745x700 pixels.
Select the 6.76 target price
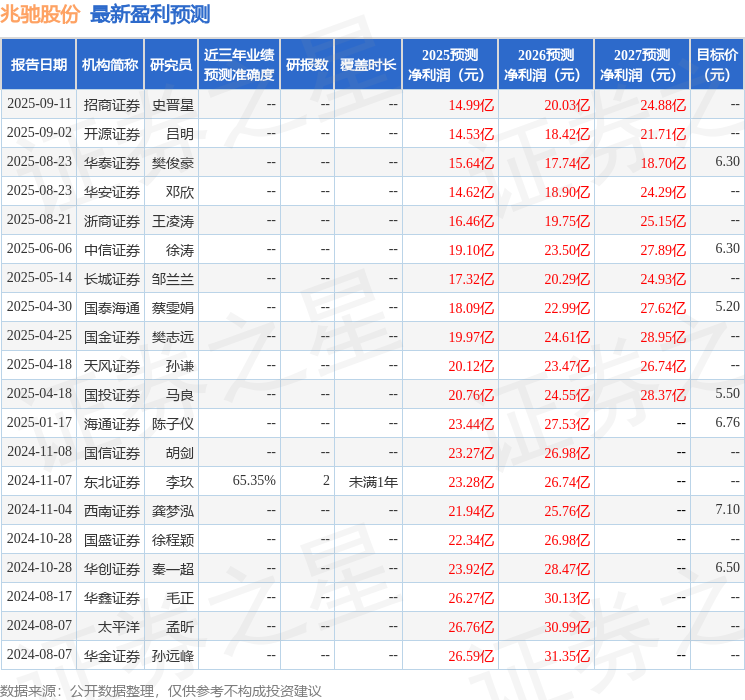(727, 422)
